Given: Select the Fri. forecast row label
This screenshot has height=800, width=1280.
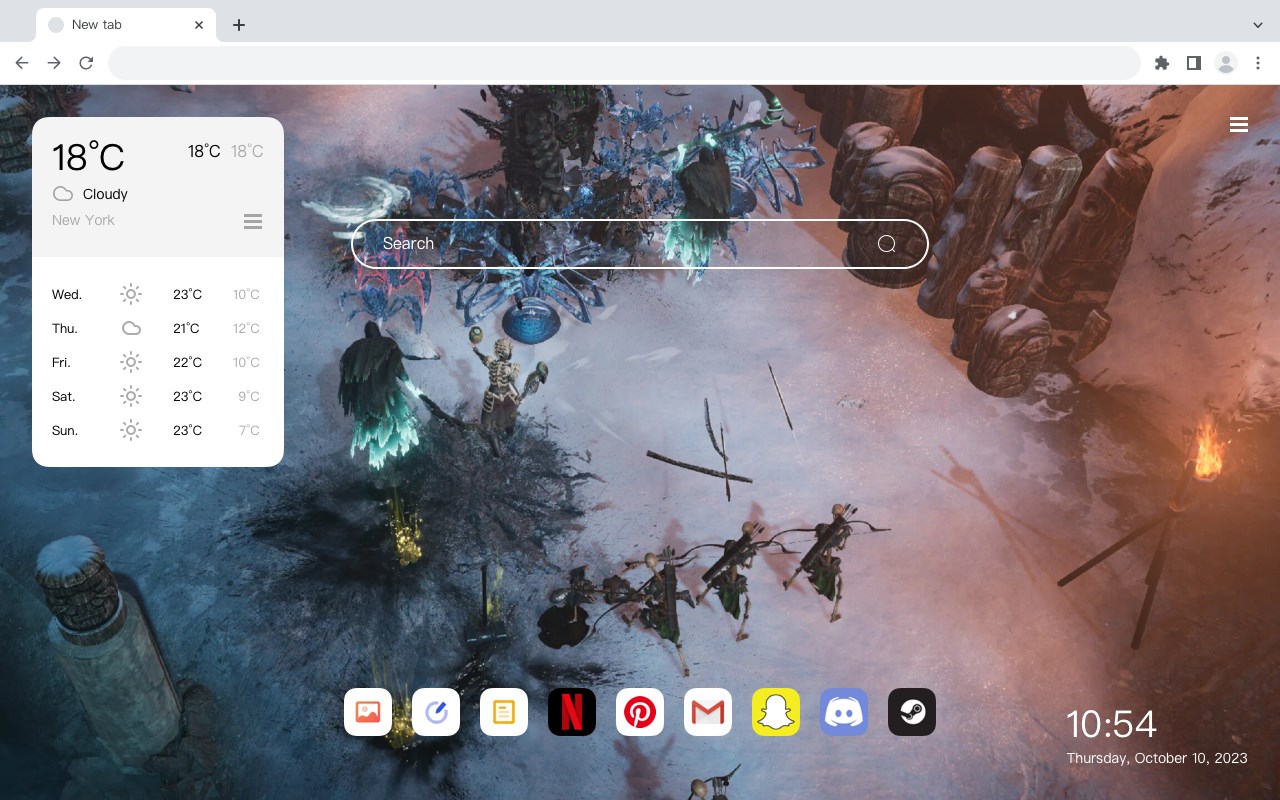Looking at the screenshot, I should tap(61, 362).
